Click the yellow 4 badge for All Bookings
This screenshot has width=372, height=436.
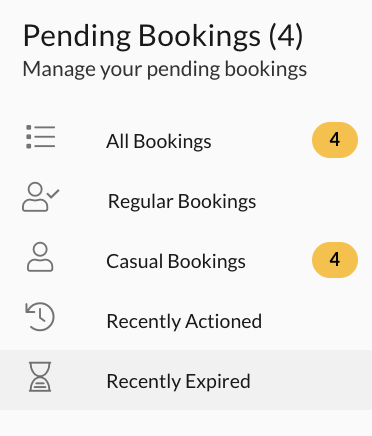coord(335,140)
